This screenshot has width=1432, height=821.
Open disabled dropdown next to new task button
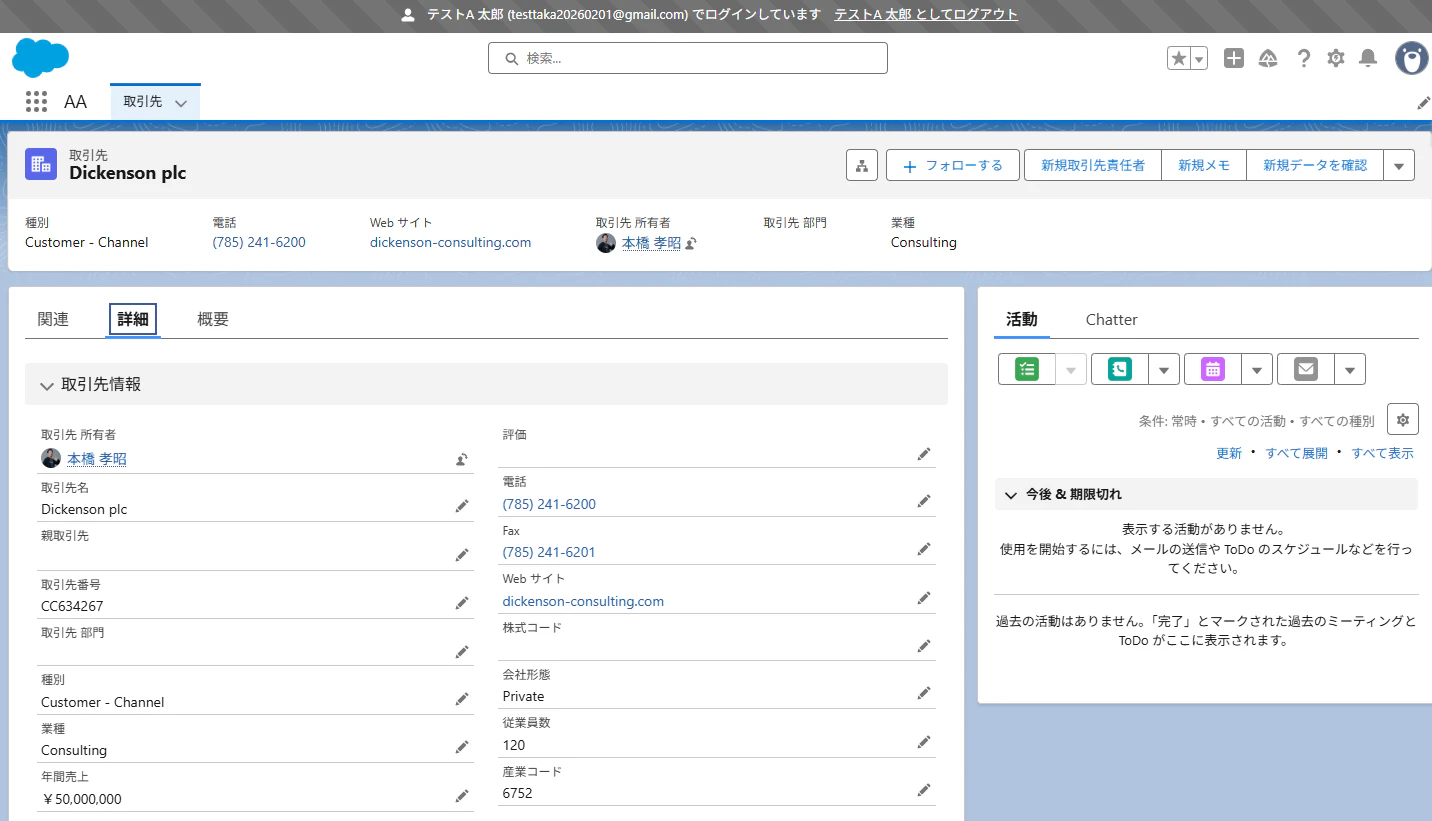tap(1071, 370)
